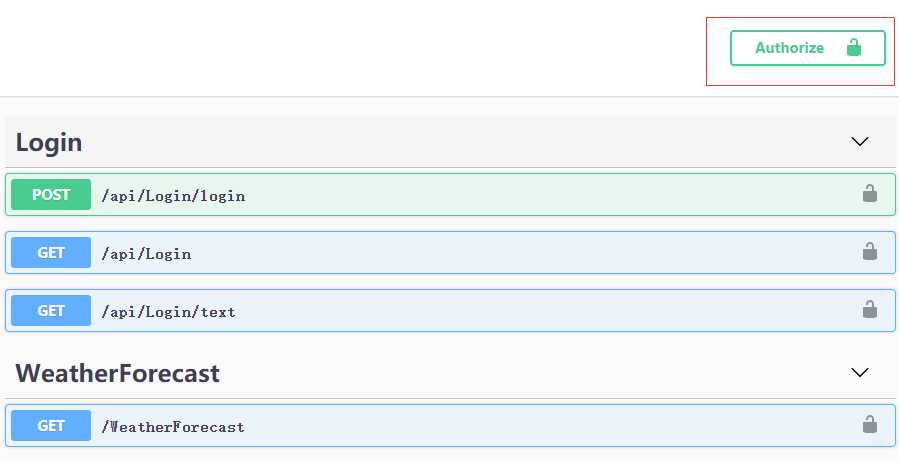Click the Login section title
The height and width of the screenshot is (461, 899).
point(49,142)
